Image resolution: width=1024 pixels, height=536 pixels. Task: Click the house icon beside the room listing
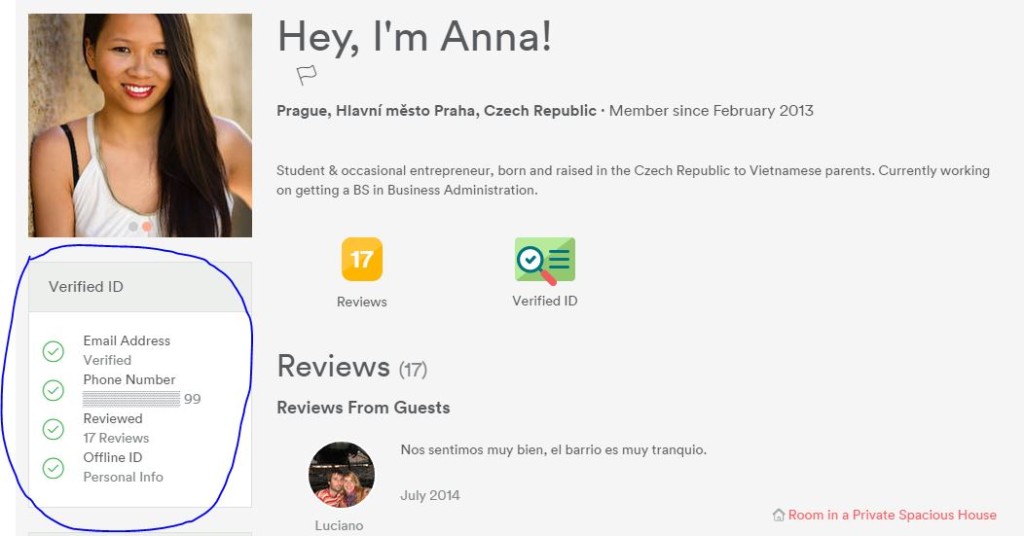[x=778, y=515]
